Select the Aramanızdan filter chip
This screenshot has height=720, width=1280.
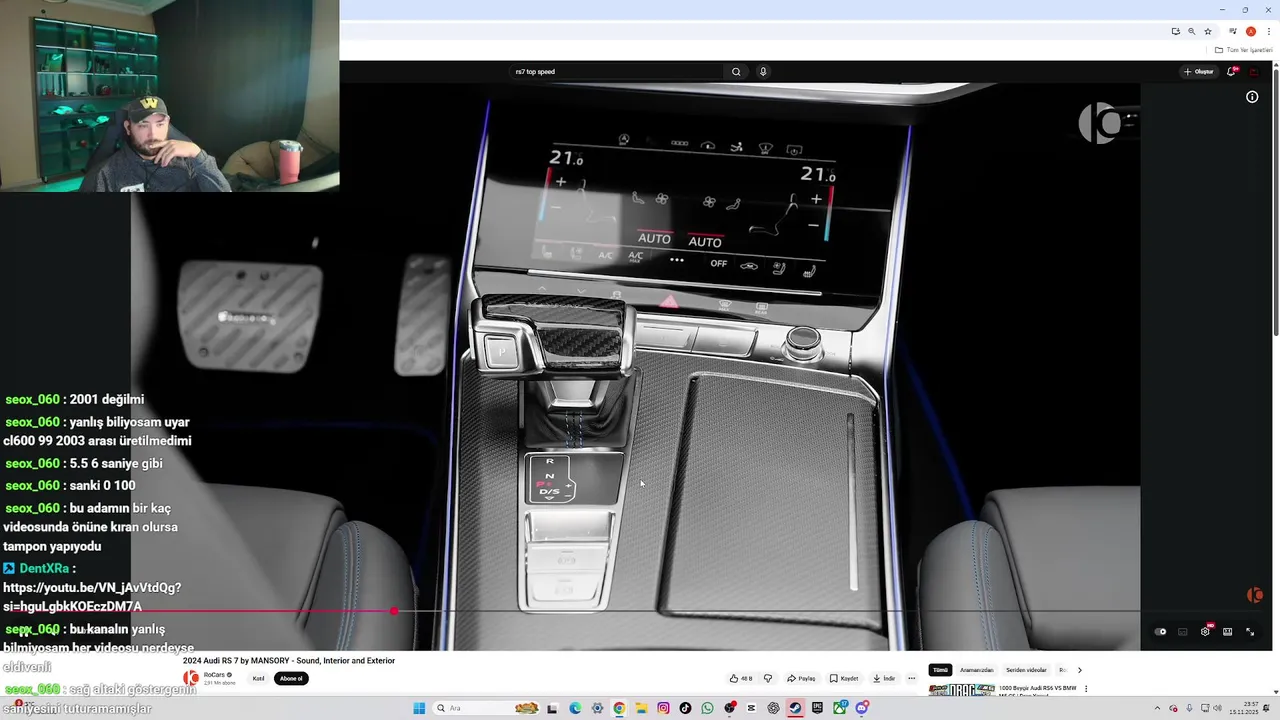click(x=977, y=670)
